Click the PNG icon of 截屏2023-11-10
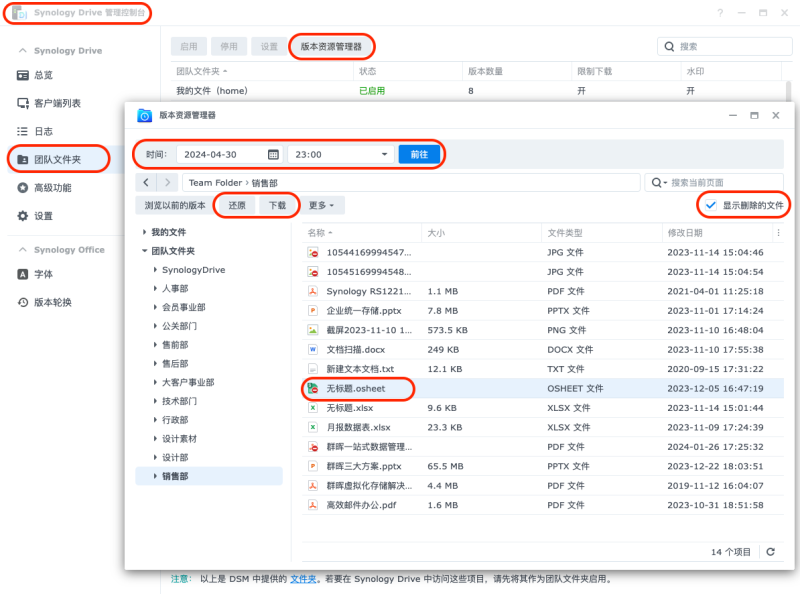800x594 pixels. pos(313,330)
